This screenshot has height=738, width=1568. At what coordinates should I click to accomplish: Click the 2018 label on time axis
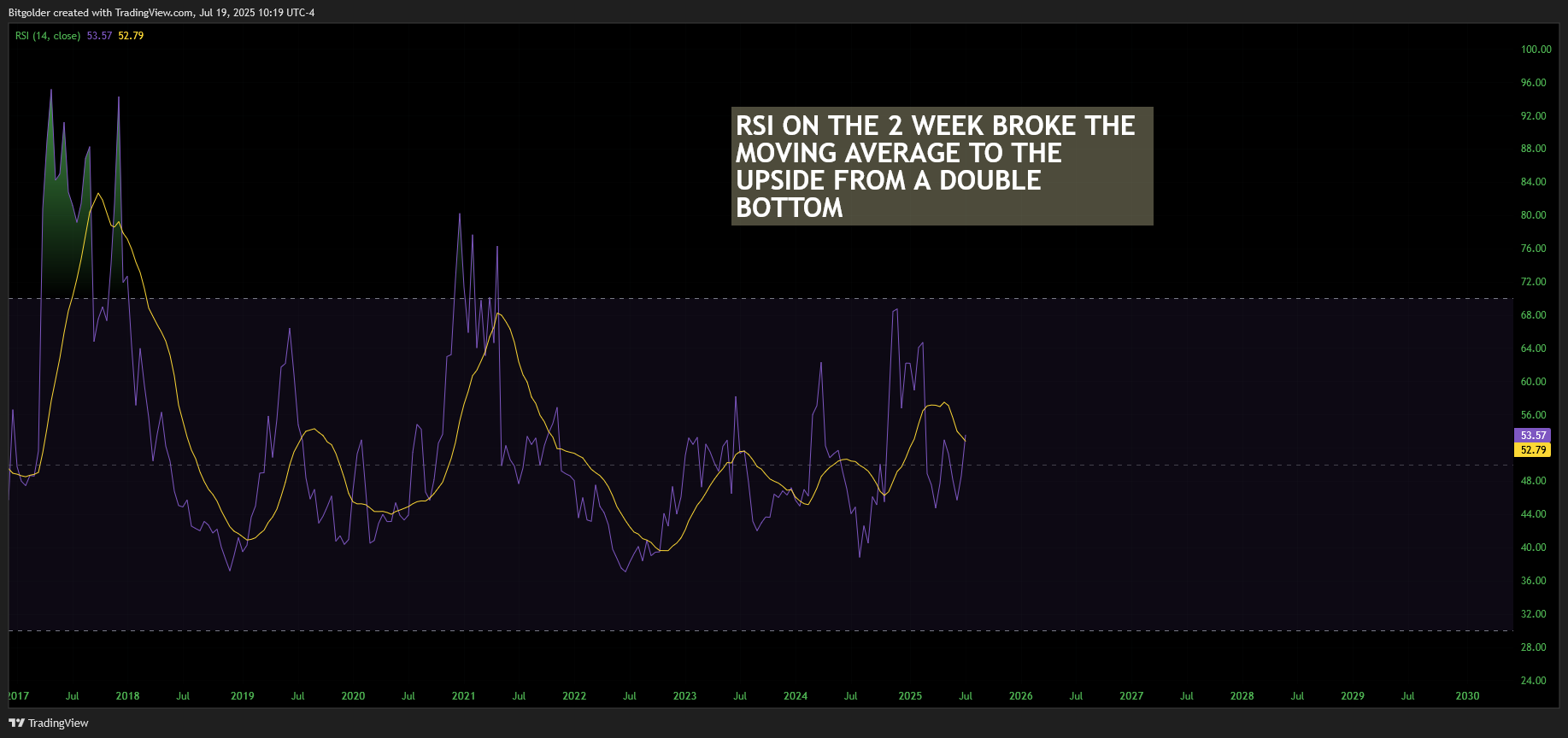127,696
